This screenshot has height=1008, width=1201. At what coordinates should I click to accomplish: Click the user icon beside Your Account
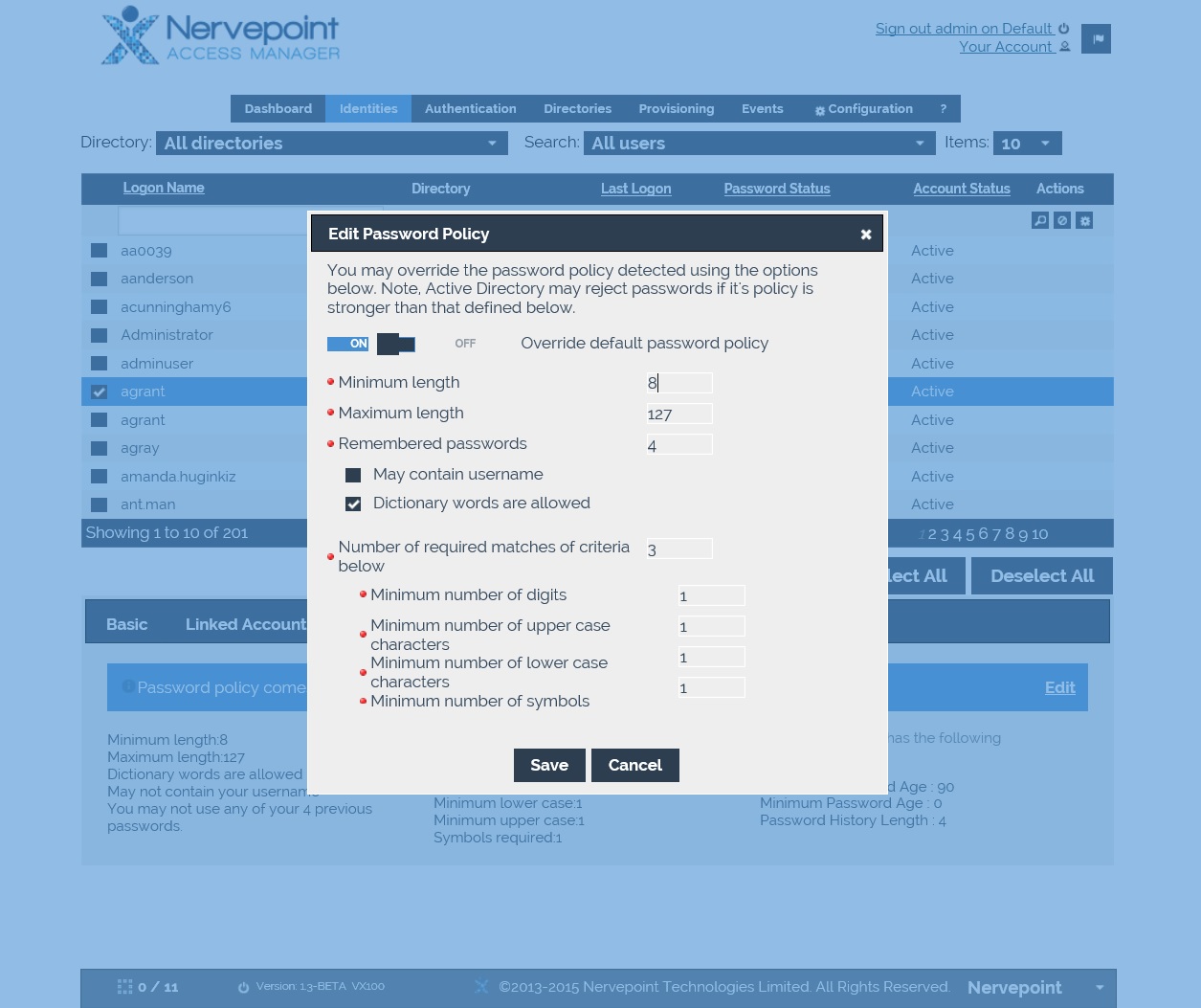[x=1064, y=47]
